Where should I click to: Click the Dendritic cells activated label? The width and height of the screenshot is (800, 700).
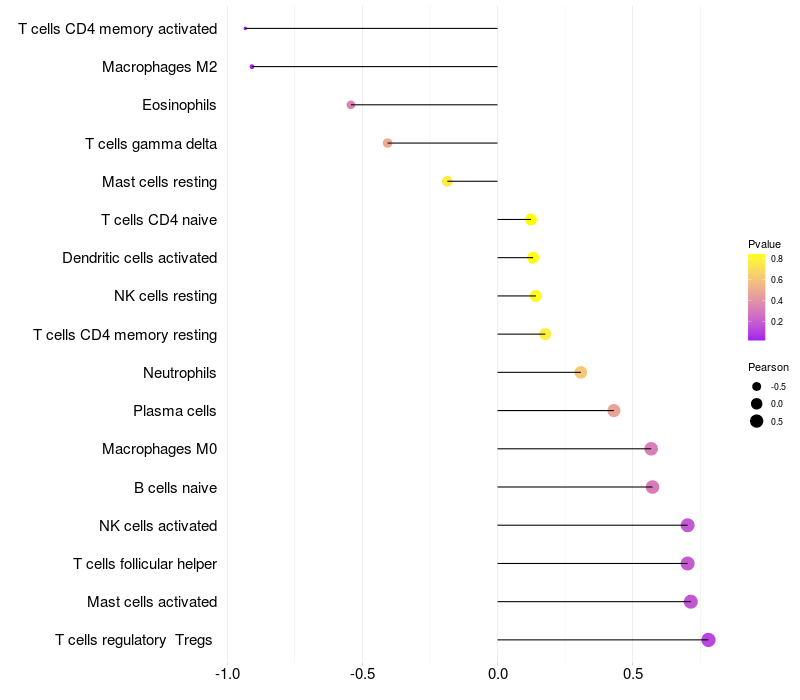pyautogui.click(x=140, y=258)
